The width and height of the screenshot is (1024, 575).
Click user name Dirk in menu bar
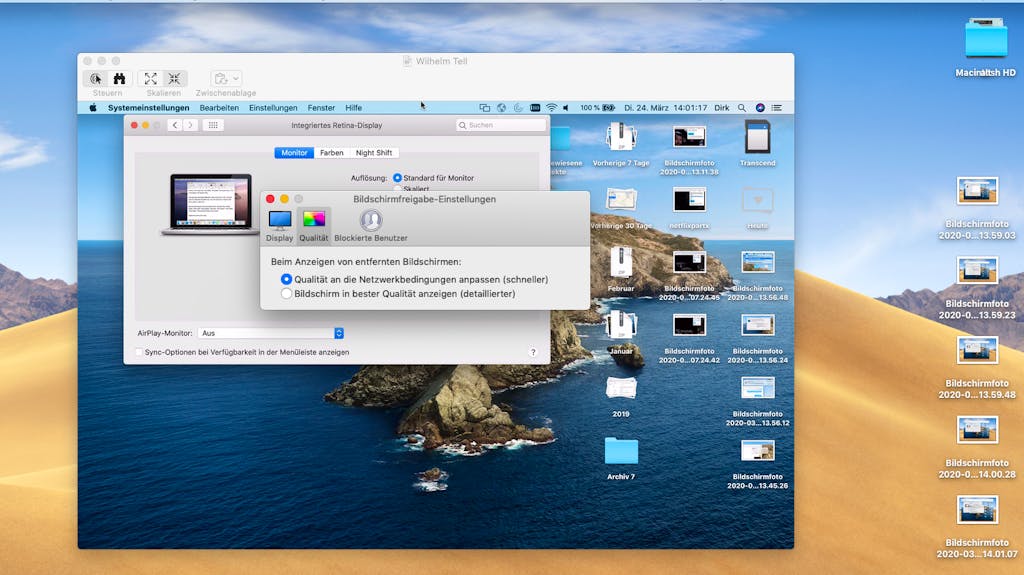(x=722, y=108)
